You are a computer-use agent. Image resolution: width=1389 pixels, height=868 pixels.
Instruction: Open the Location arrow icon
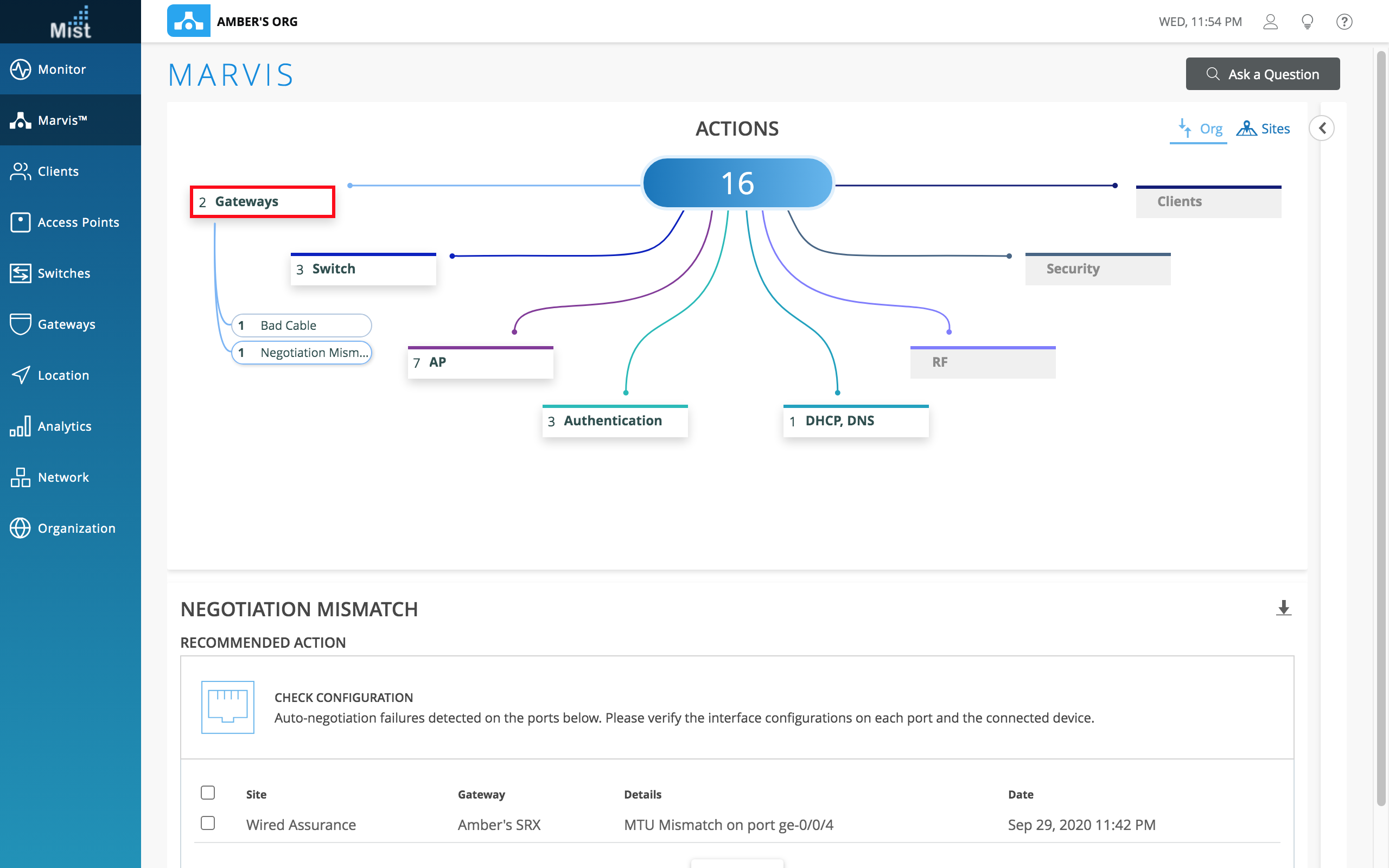[x=20, y=375]
